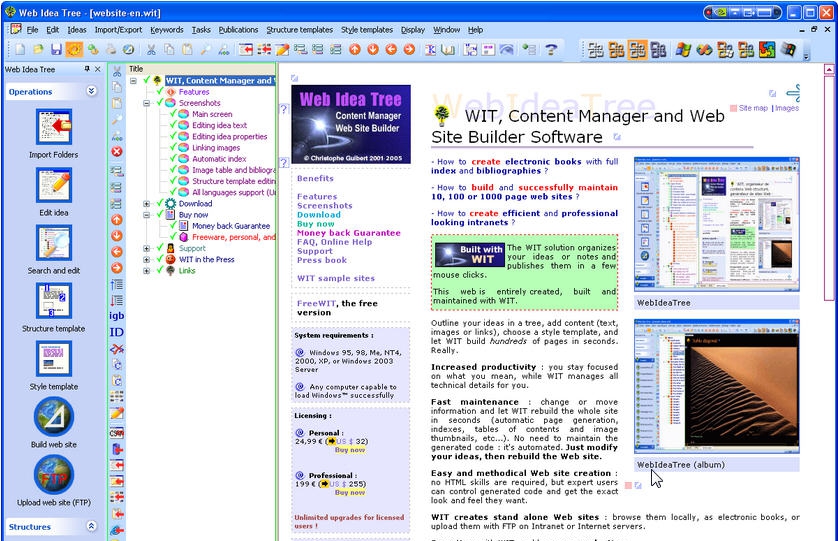Click the scissors icon in the top toolbar

pos(151,50)
